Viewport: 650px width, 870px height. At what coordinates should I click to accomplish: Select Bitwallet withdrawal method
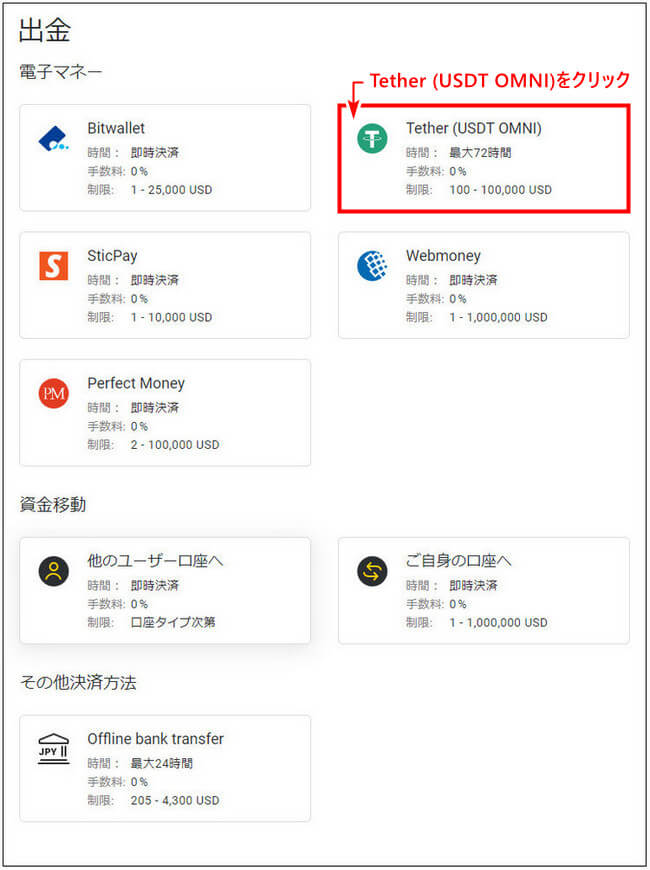click(165, 158)
